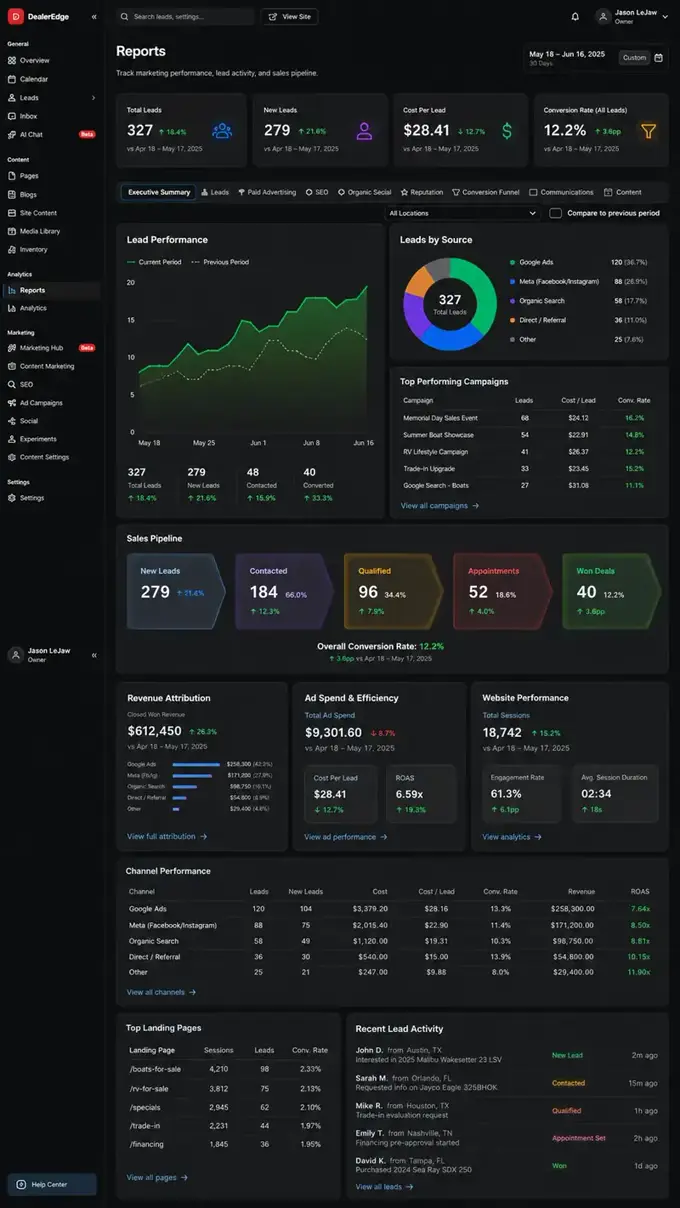
Task: Open the Reports sidebar item
Action: [x=51, y=290]
